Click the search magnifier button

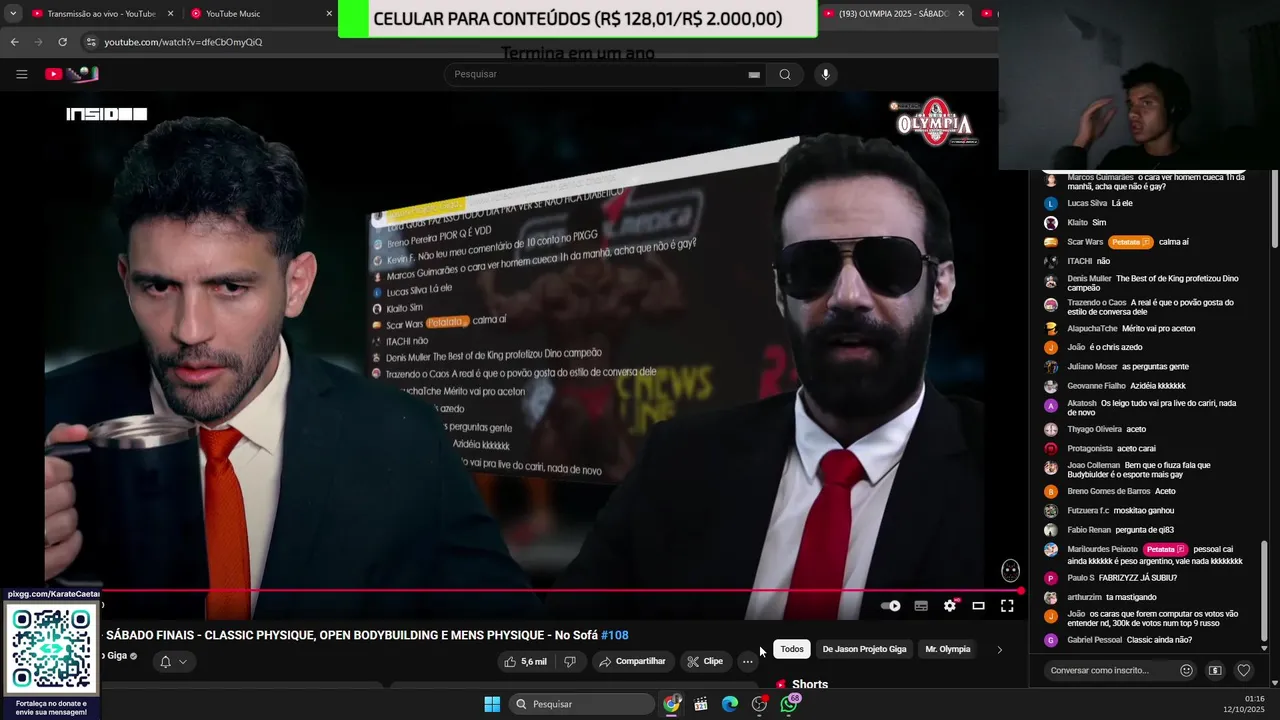click(x=785, y=74)
